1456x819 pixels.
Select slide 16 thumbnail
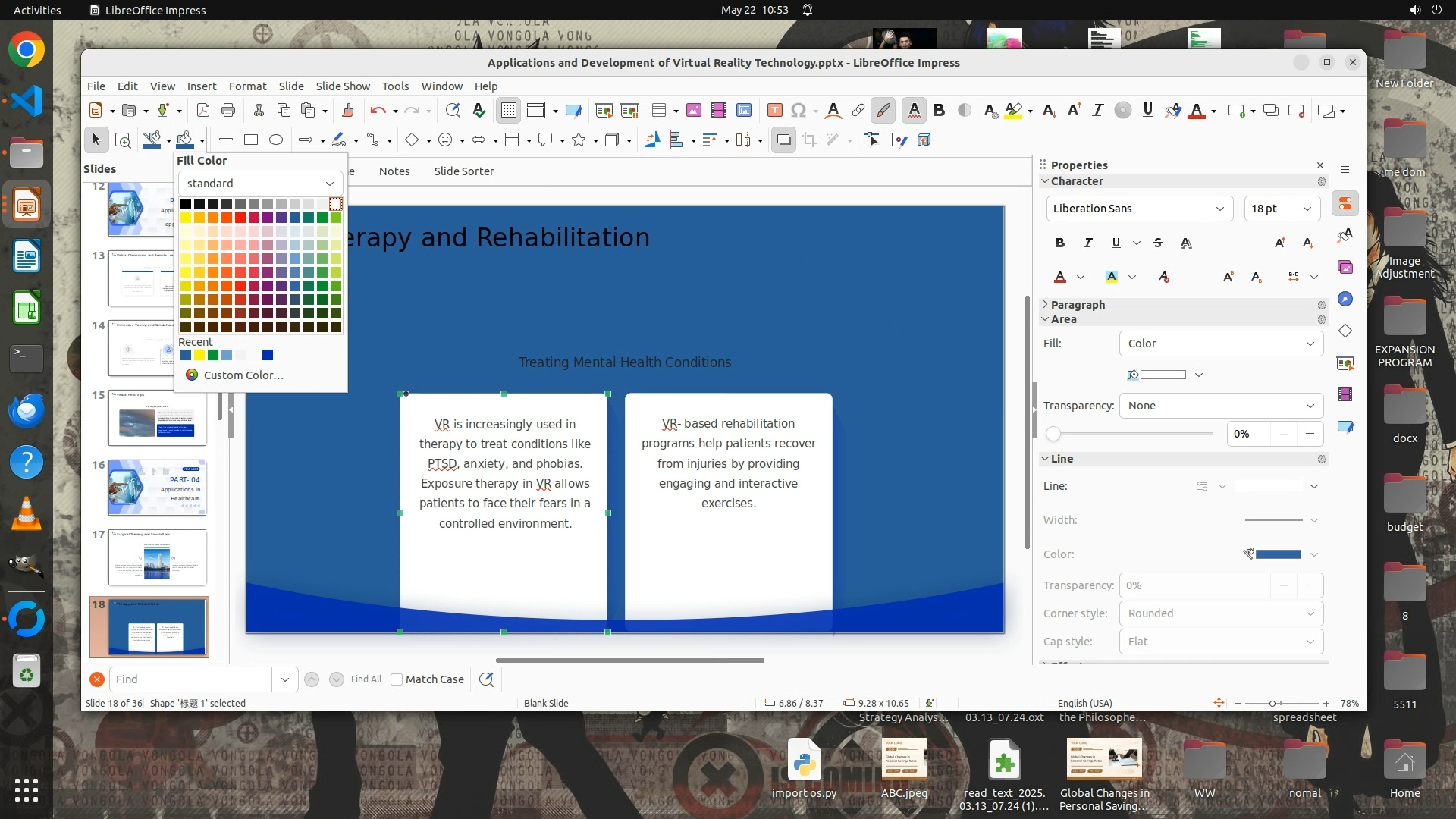pos(157,488)
